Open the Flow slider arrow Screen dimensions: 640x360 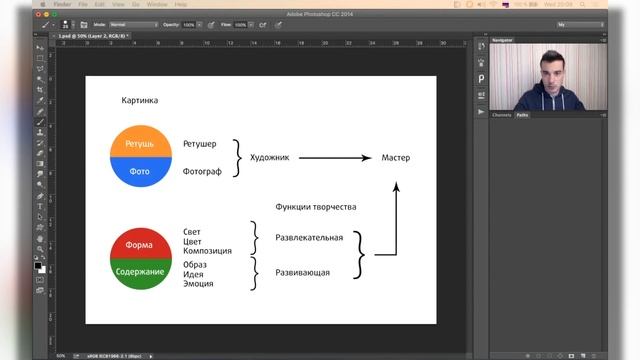pyautogui.click(x=251, y=25)
